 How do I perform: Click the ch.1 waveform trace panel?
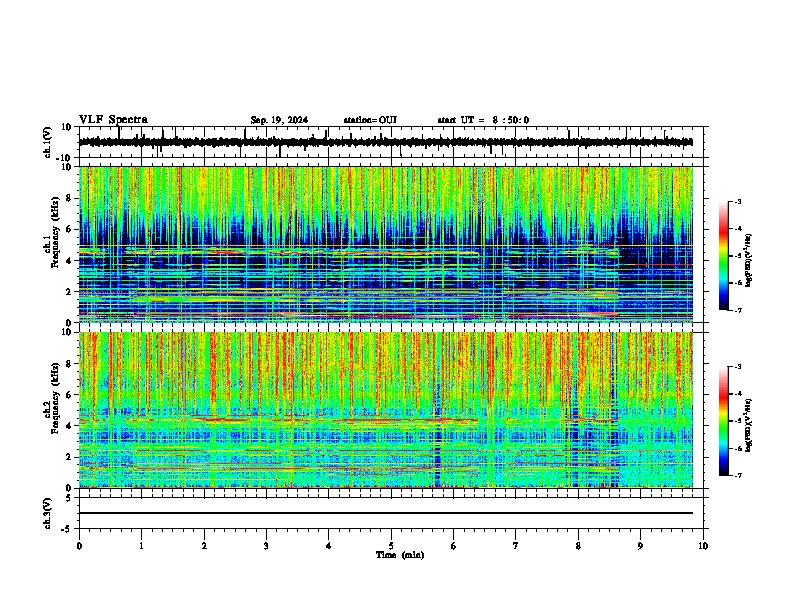coord(391,142)
